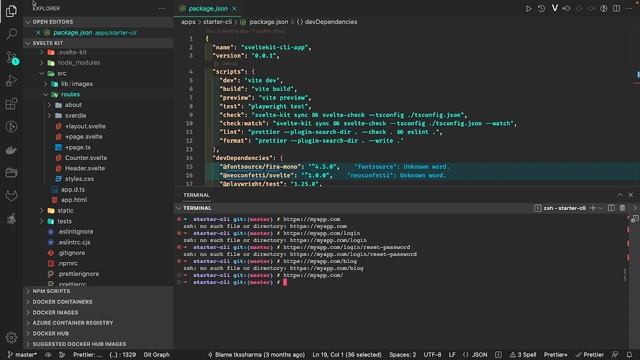Open the Explorer view in activity bar
Viewport: 640px width, 360px height.
pos(11,11)
